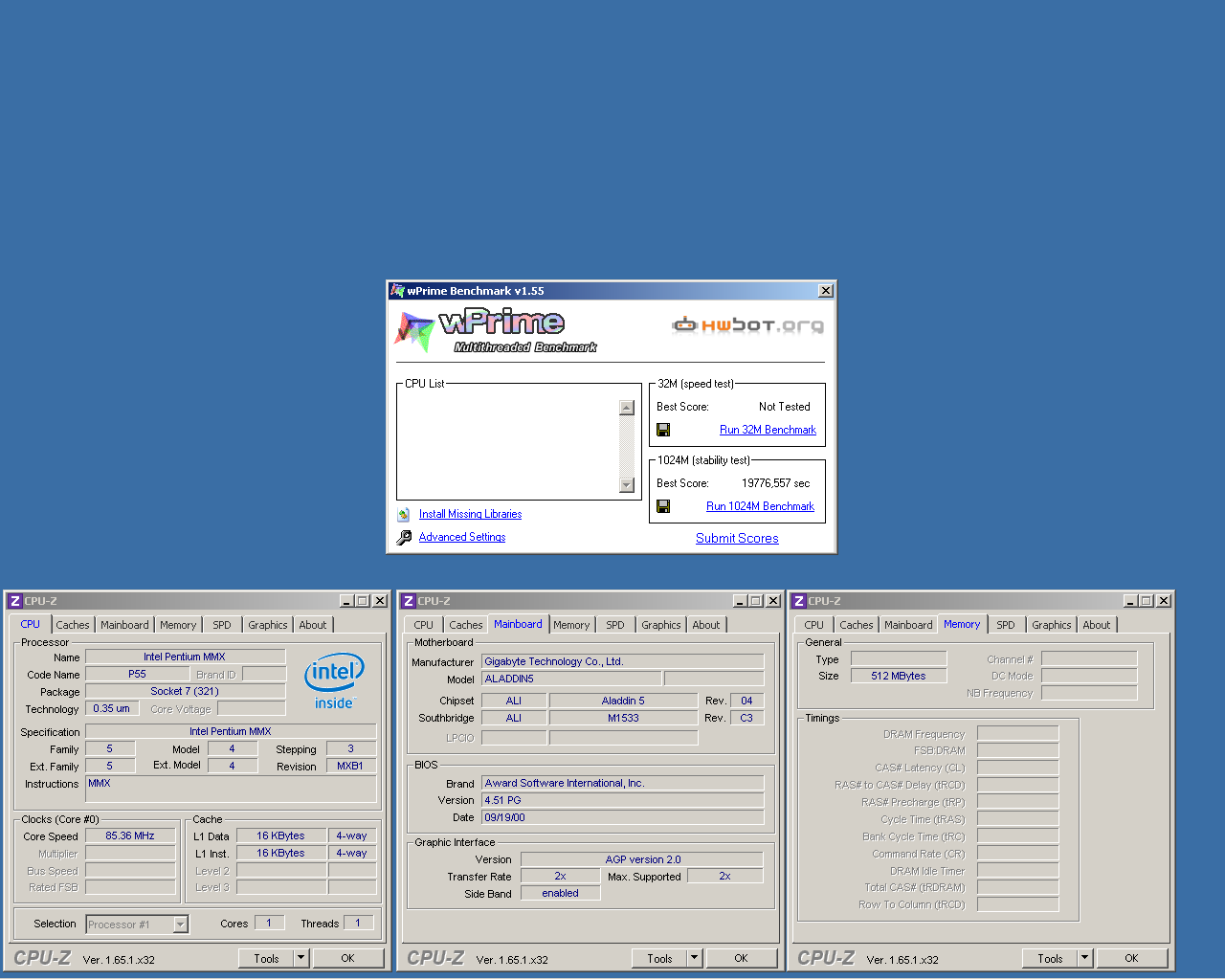This screenshot has height=980, width=1225.
Task: Click Submit Scores link
Action: tap(737, 538)
